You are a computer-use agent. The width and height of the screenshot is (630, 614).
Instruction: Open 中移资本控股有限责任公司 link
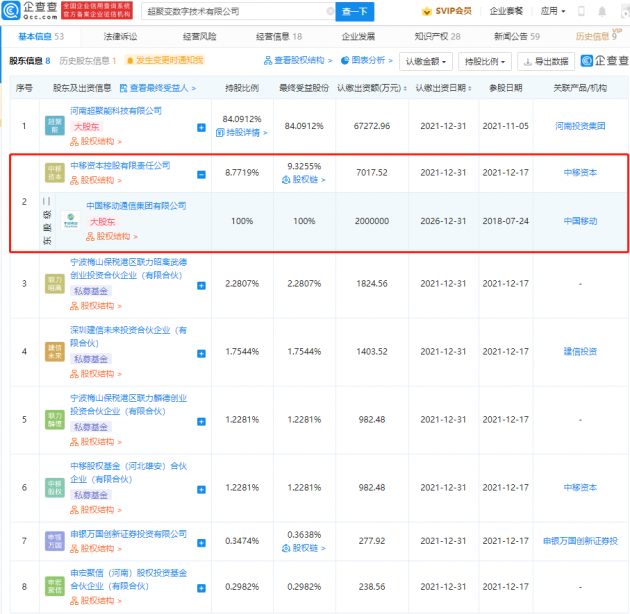click(120, 166)
